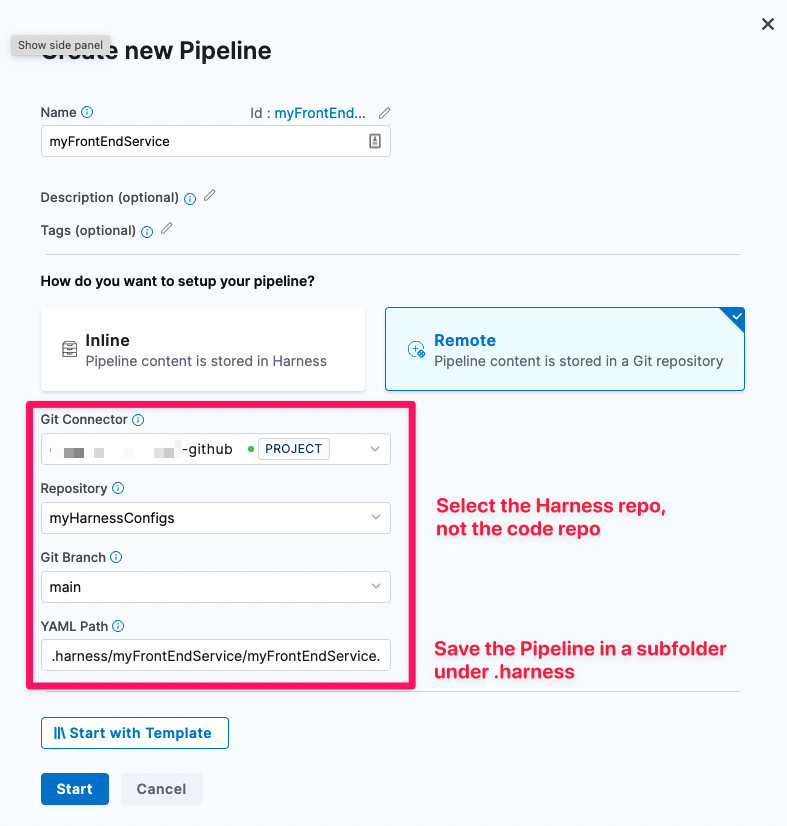Edit the pipeline Id with pencil icon
Screen dimensions: 787x826
click(385, 113)
